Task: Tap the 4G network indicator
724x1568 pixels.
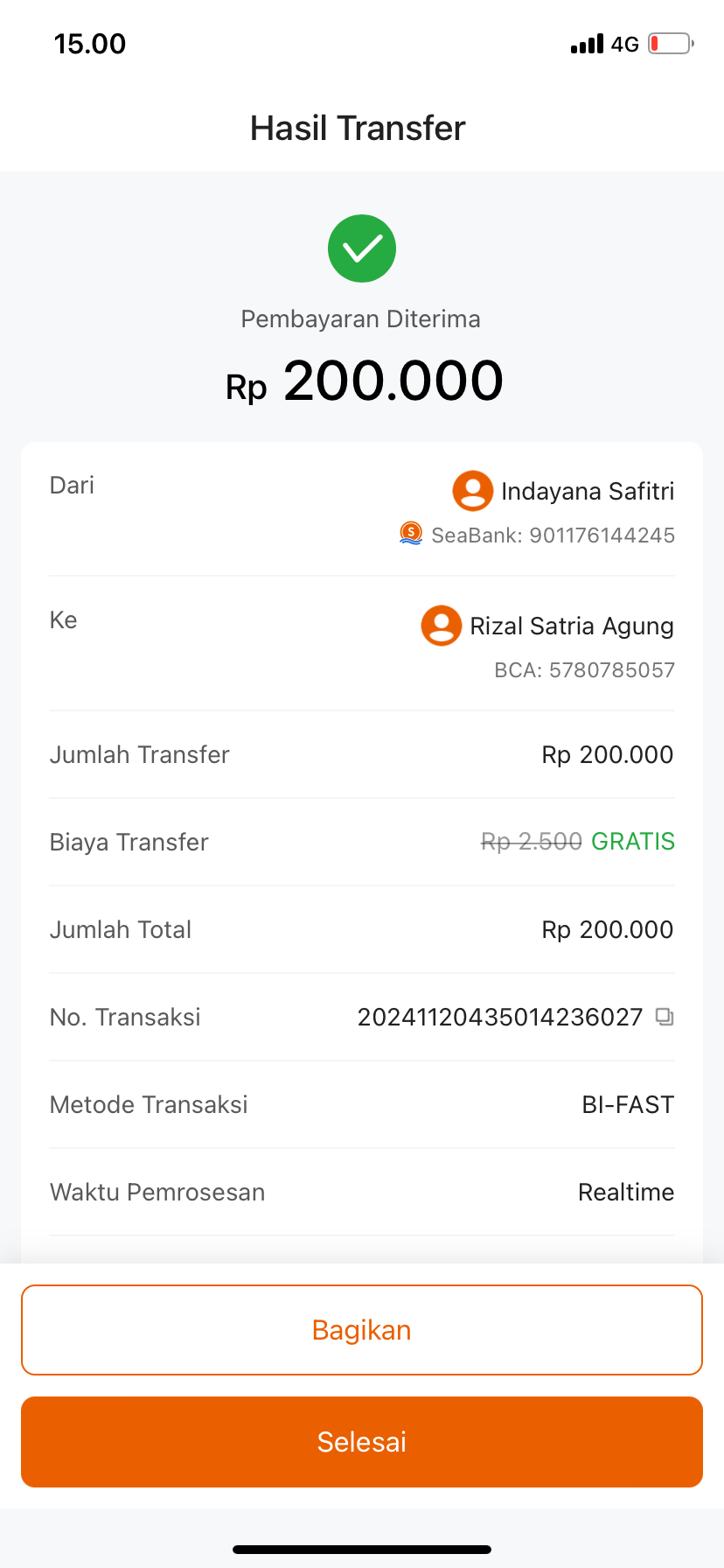Action: [x=625, y=44]
